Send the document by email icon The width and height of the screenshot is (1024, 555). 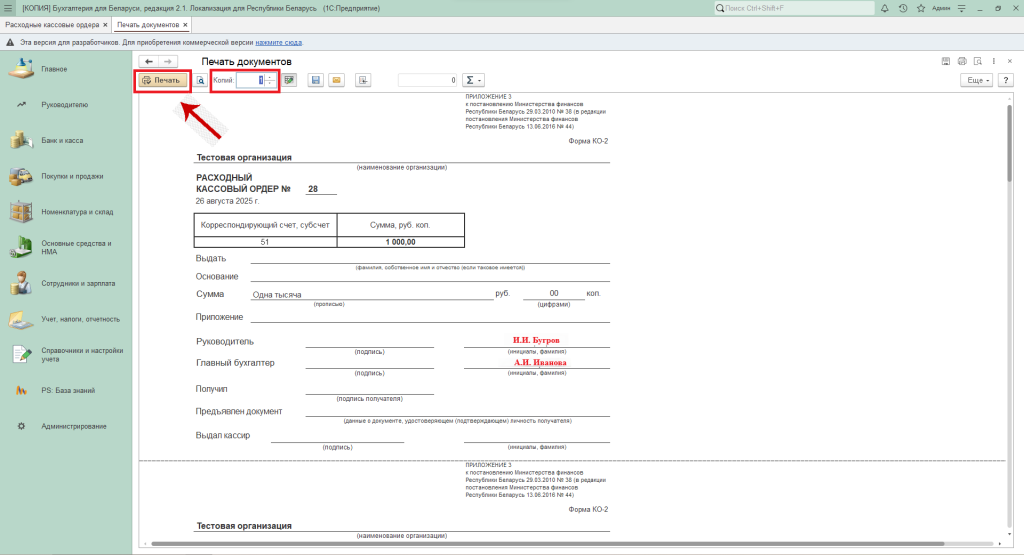tap(337, 80)
